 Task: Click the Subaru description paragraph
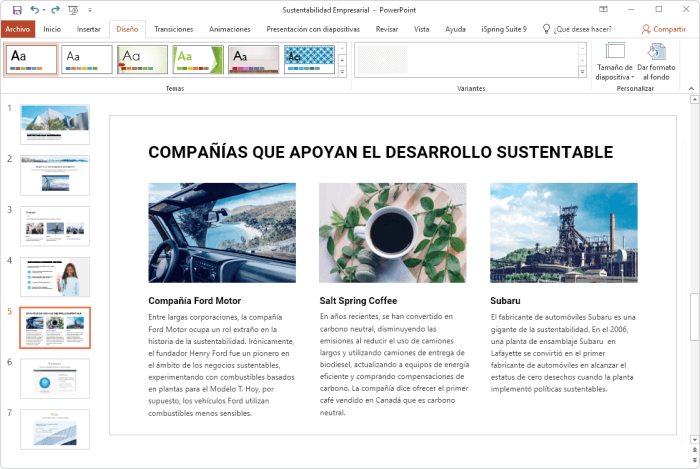coord(563,353)
